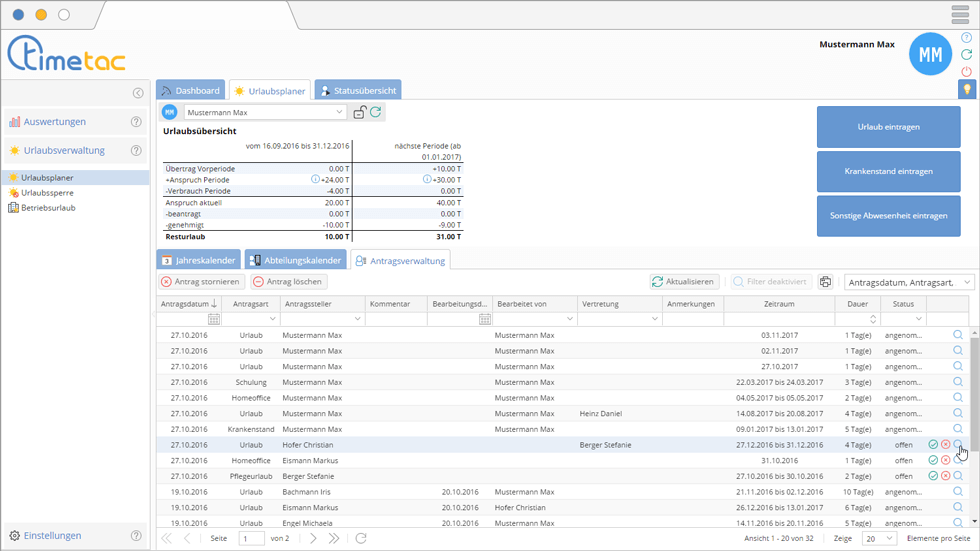Toggle the padlock icon beside the employee selector
980x551 pixels.
[359, 113]
